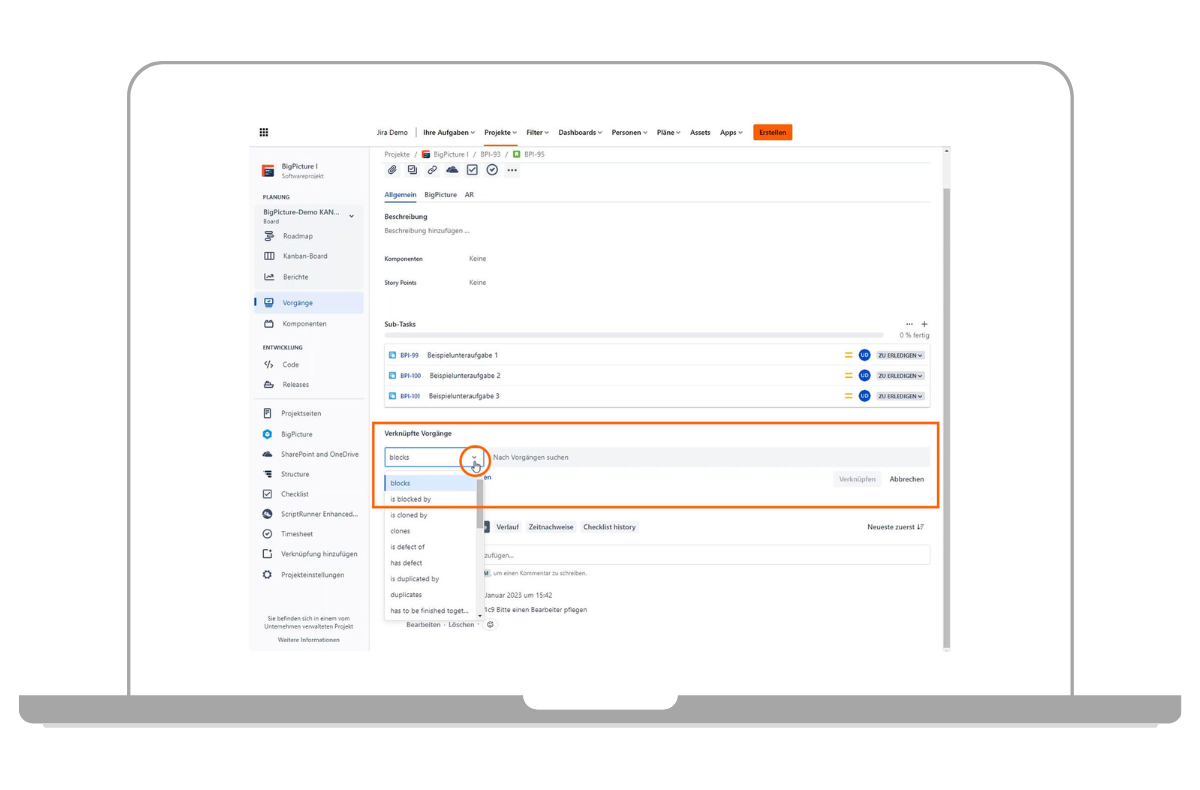
Task: Toggle sort order Neueste zuerst
Action: point(895,527)
